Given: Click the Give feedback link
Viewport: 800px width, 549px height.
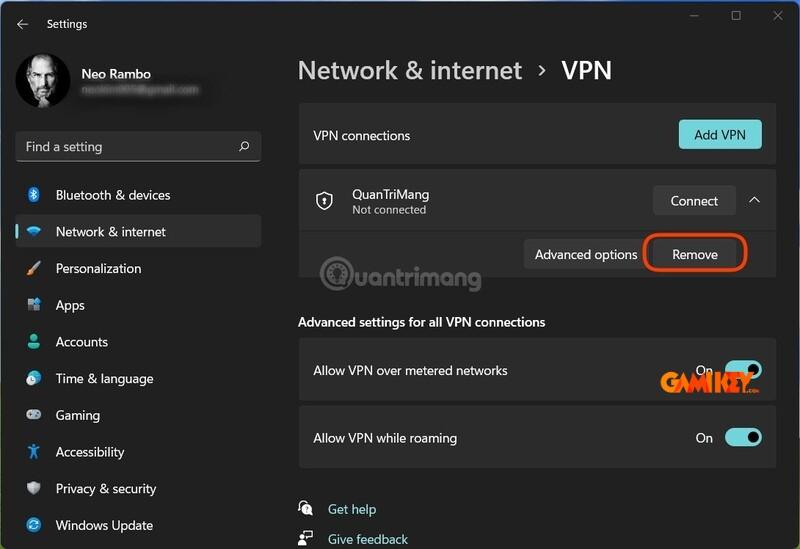Looking at the screenshot, I should 367,539.
